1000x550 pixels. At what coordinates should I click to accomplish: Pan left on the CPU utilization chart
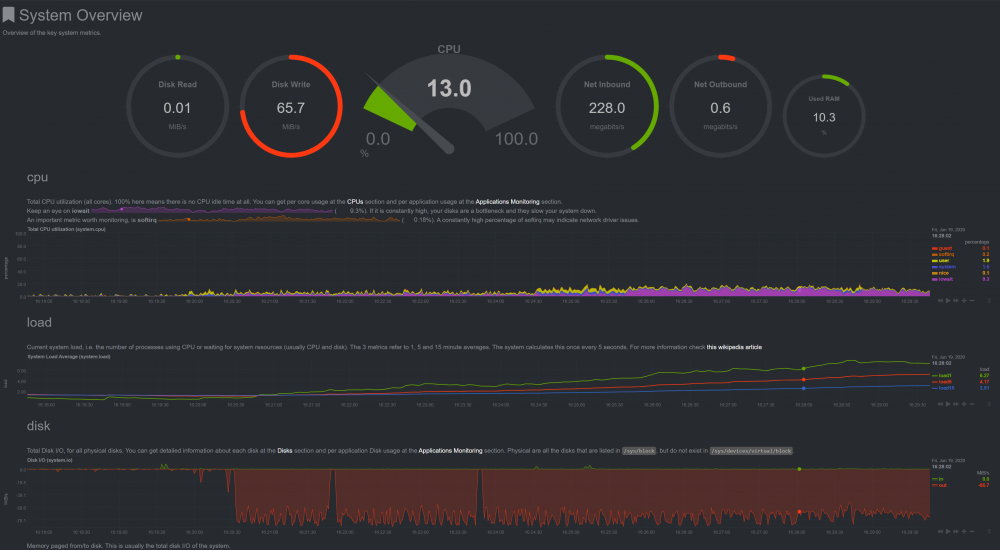point(940,301)
